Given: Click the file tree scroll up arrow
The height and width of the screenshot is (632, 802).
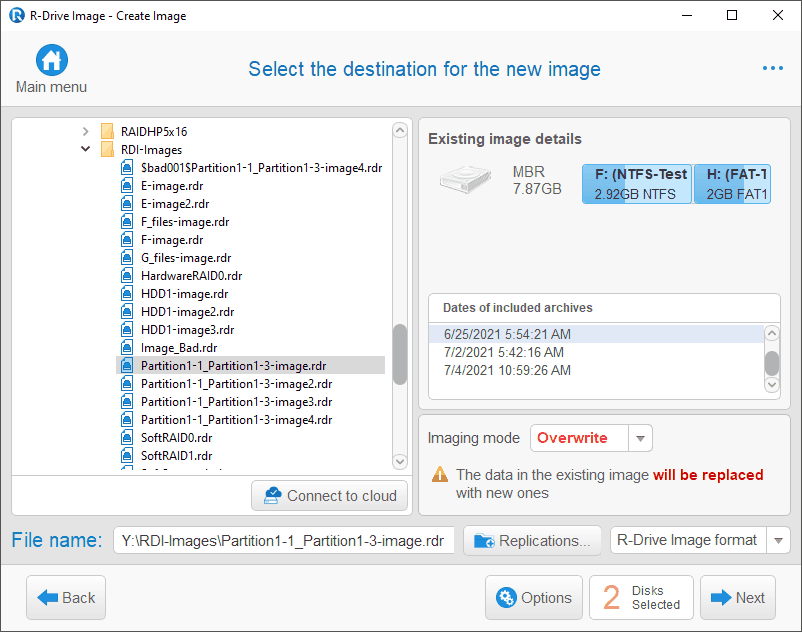Looking at the screenshot, I should 400,130.
